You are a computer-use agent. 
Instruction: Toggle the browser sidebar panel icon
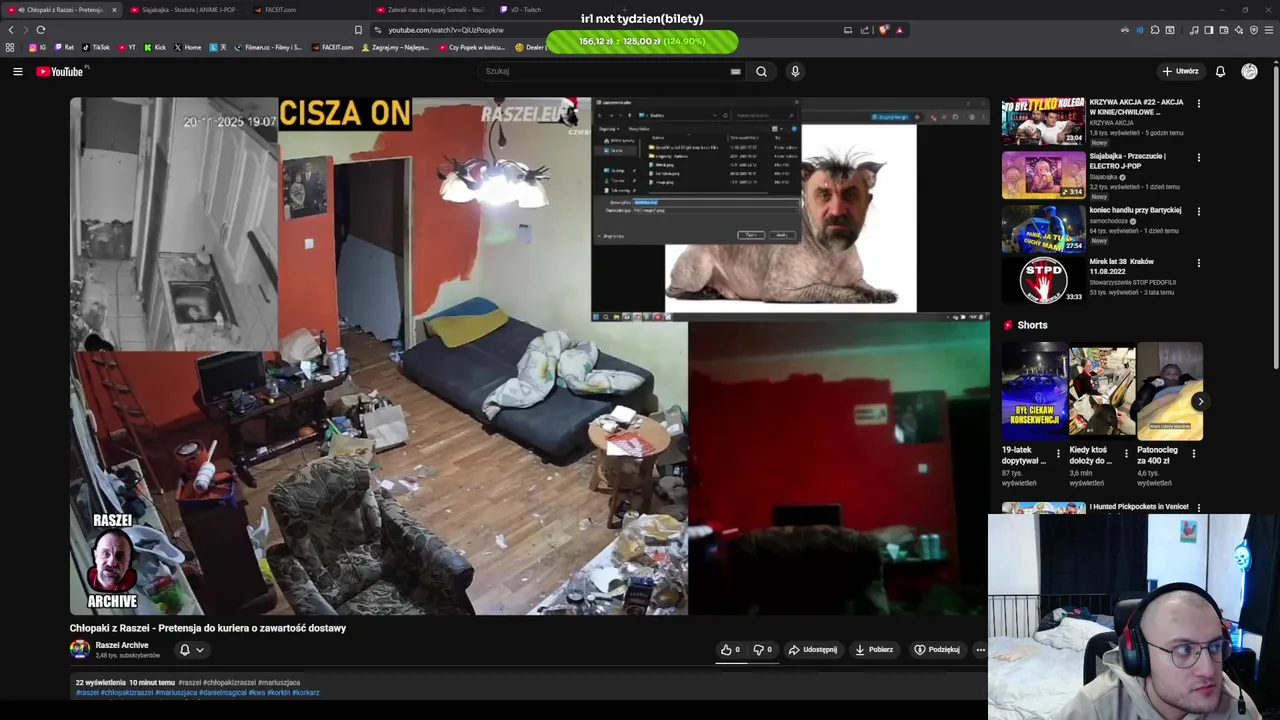coord(1209,30)
